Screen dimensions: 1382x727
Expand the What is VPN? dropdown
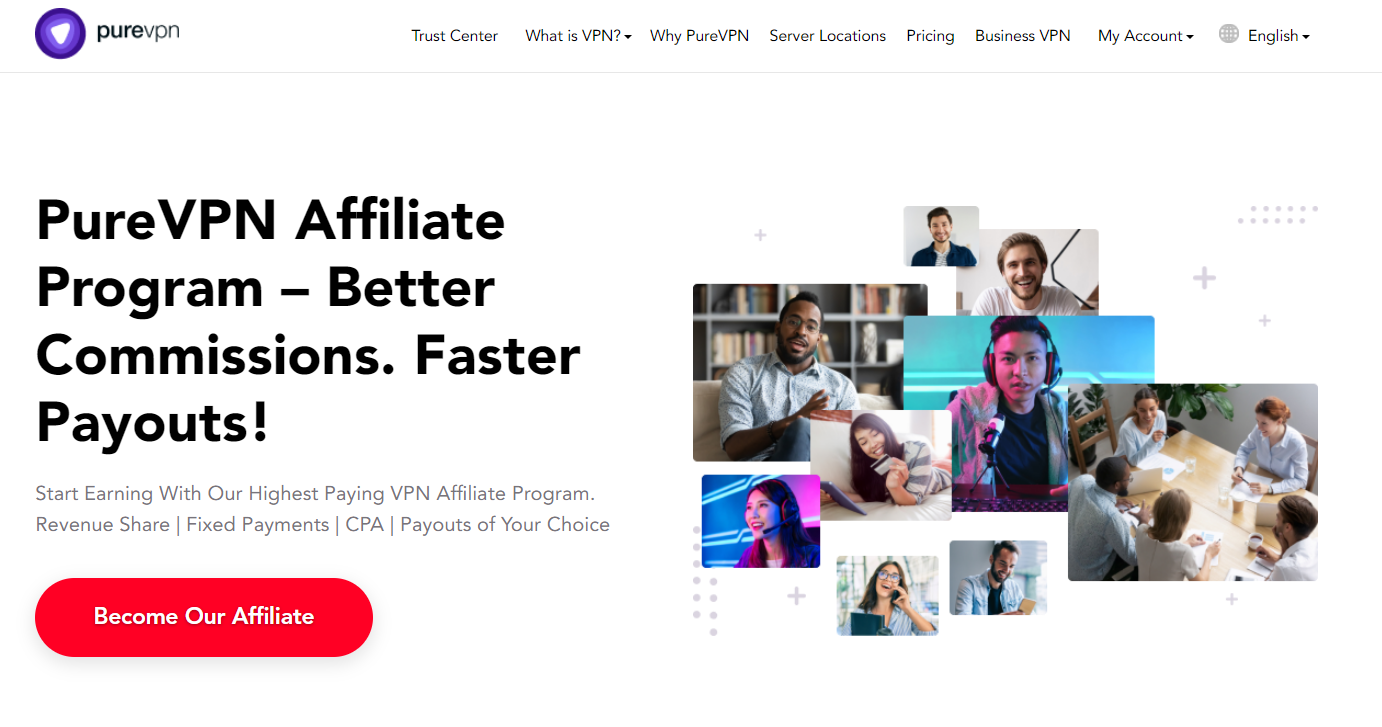(578, 36)
